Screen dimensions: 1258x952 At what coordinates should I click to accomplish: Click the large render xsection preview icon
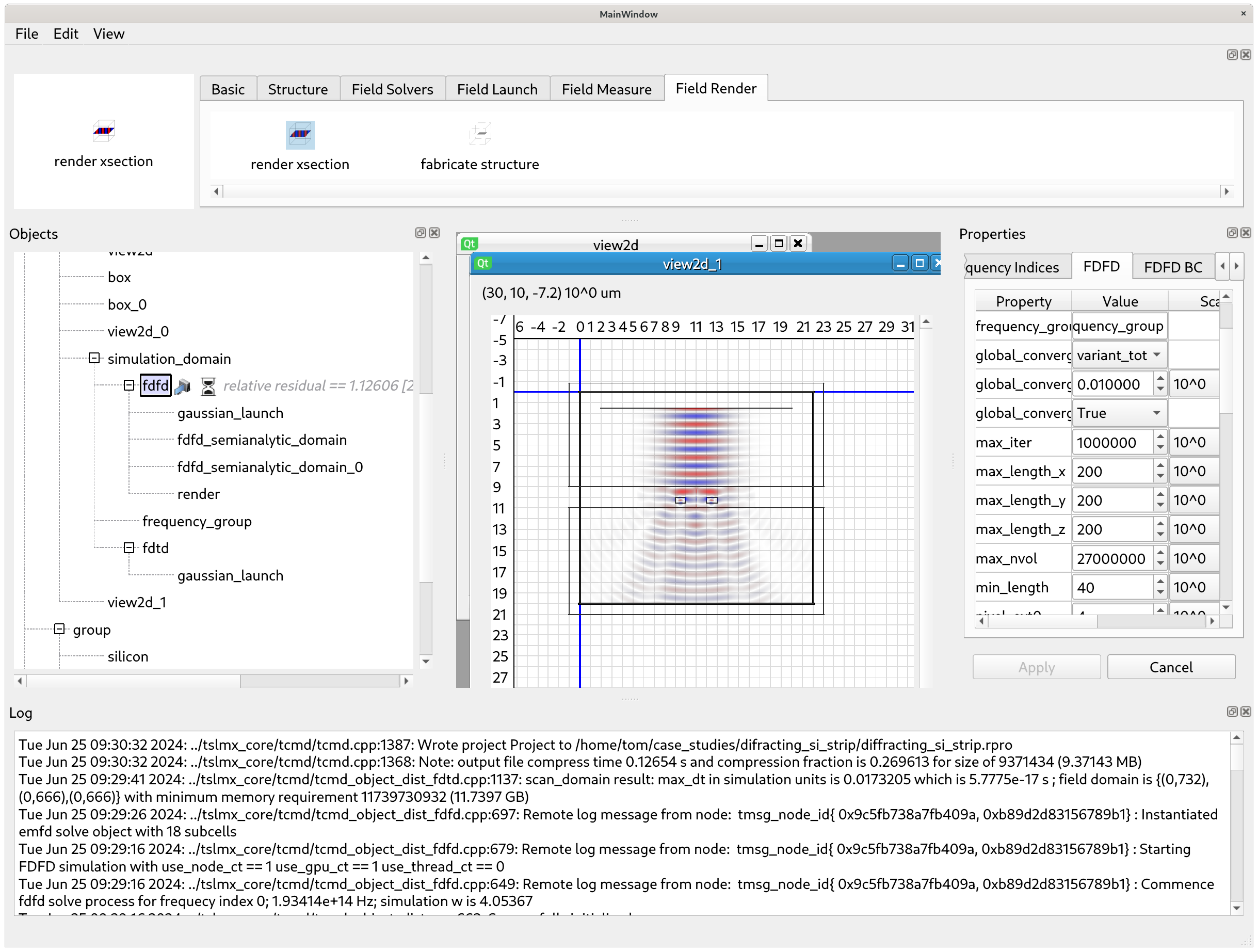point(104,131)
